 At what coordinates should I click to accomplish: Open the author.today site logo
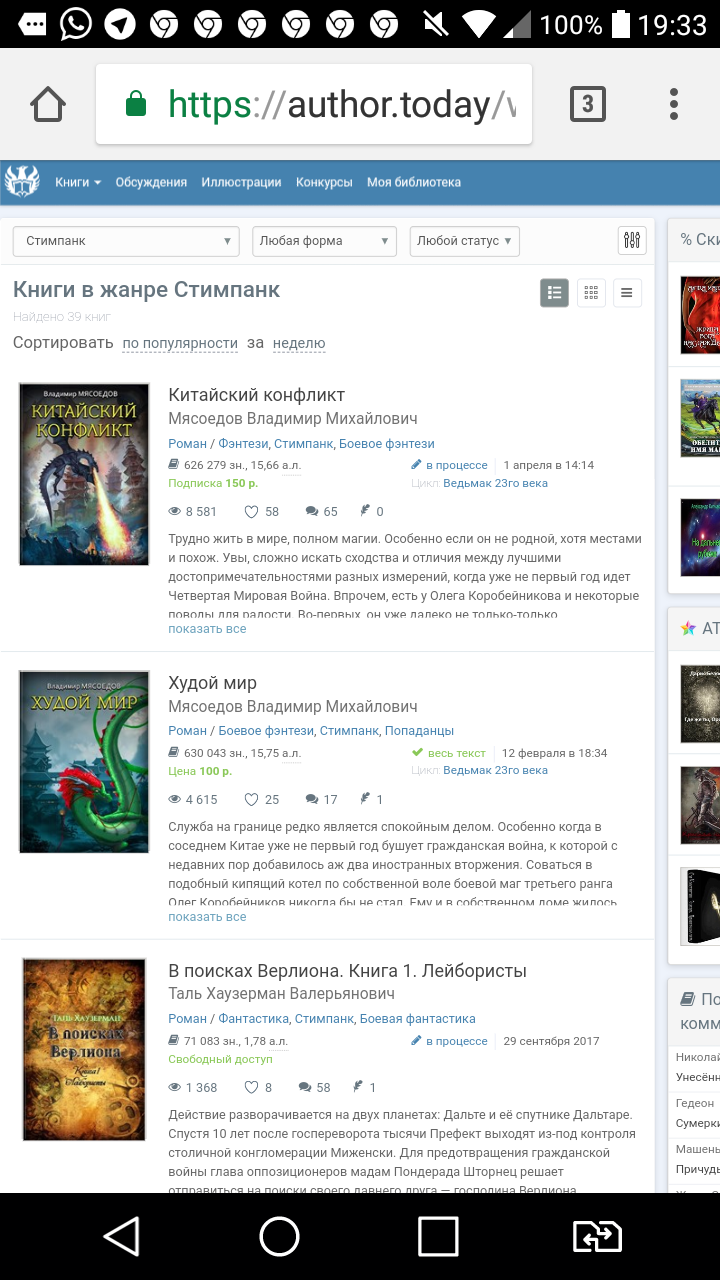pyautogui.click(x=22, y=182)
